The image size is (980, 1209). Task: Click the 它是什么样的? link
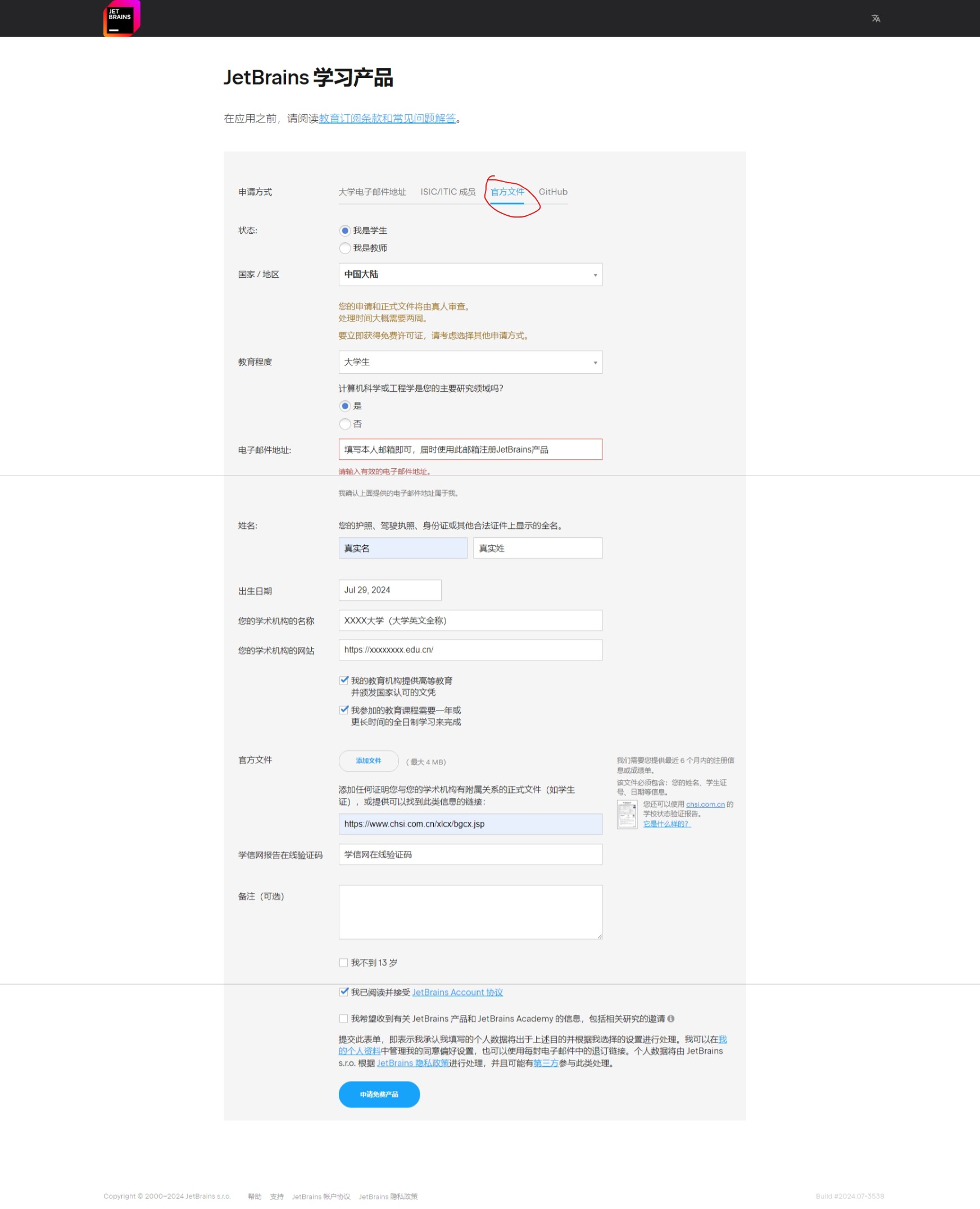pyautogui.click(x=666, y=824)
